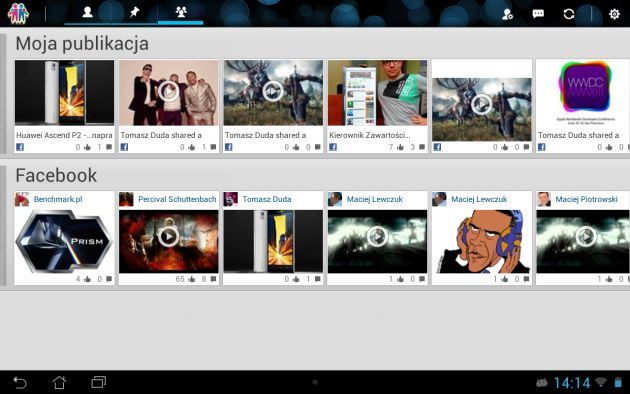
Task: Like Percival Schuttenbach post with 65 likes
Action: click(191, 279)
